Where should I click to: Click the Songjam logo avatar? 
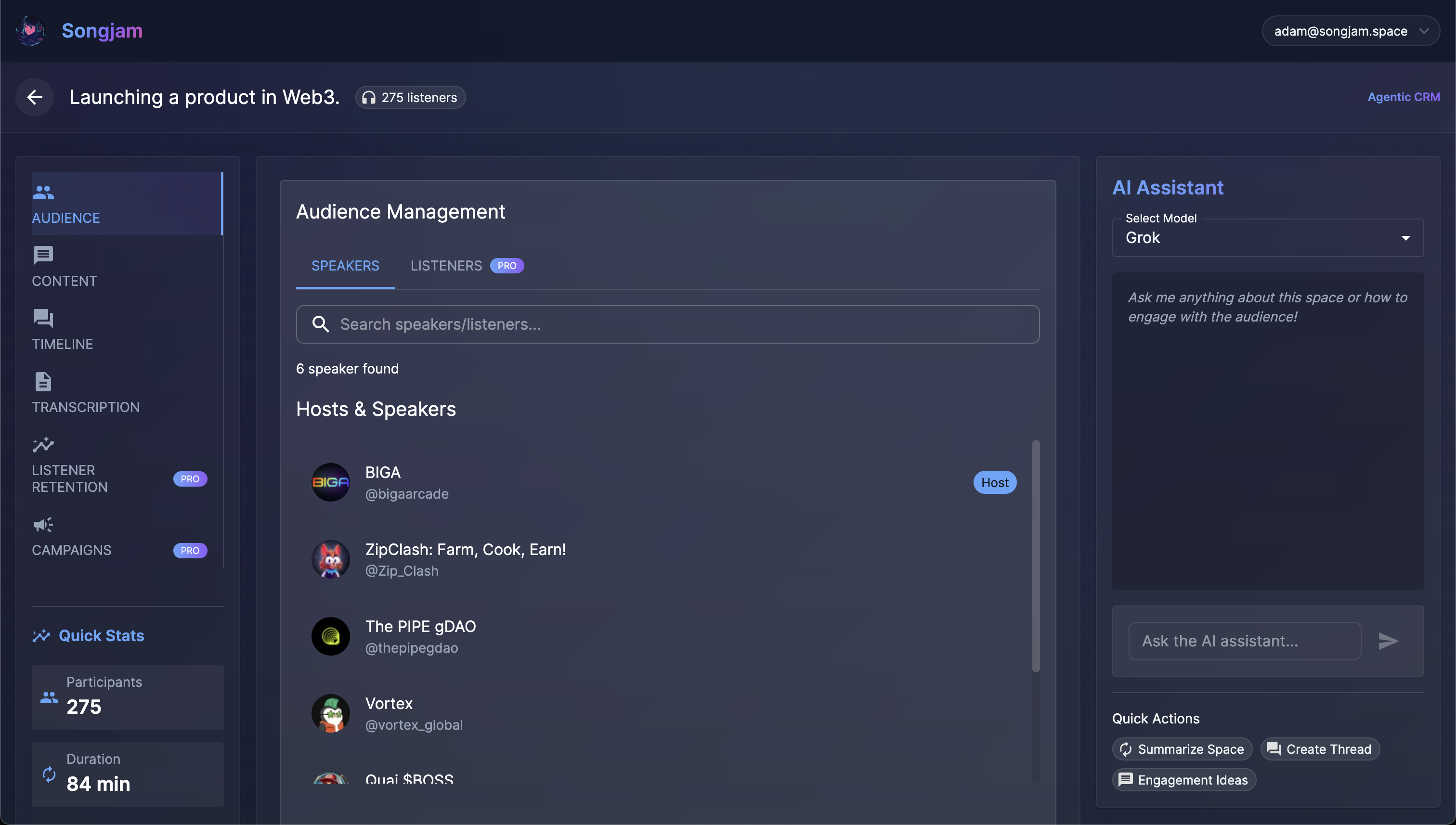(x=31, y=31)
